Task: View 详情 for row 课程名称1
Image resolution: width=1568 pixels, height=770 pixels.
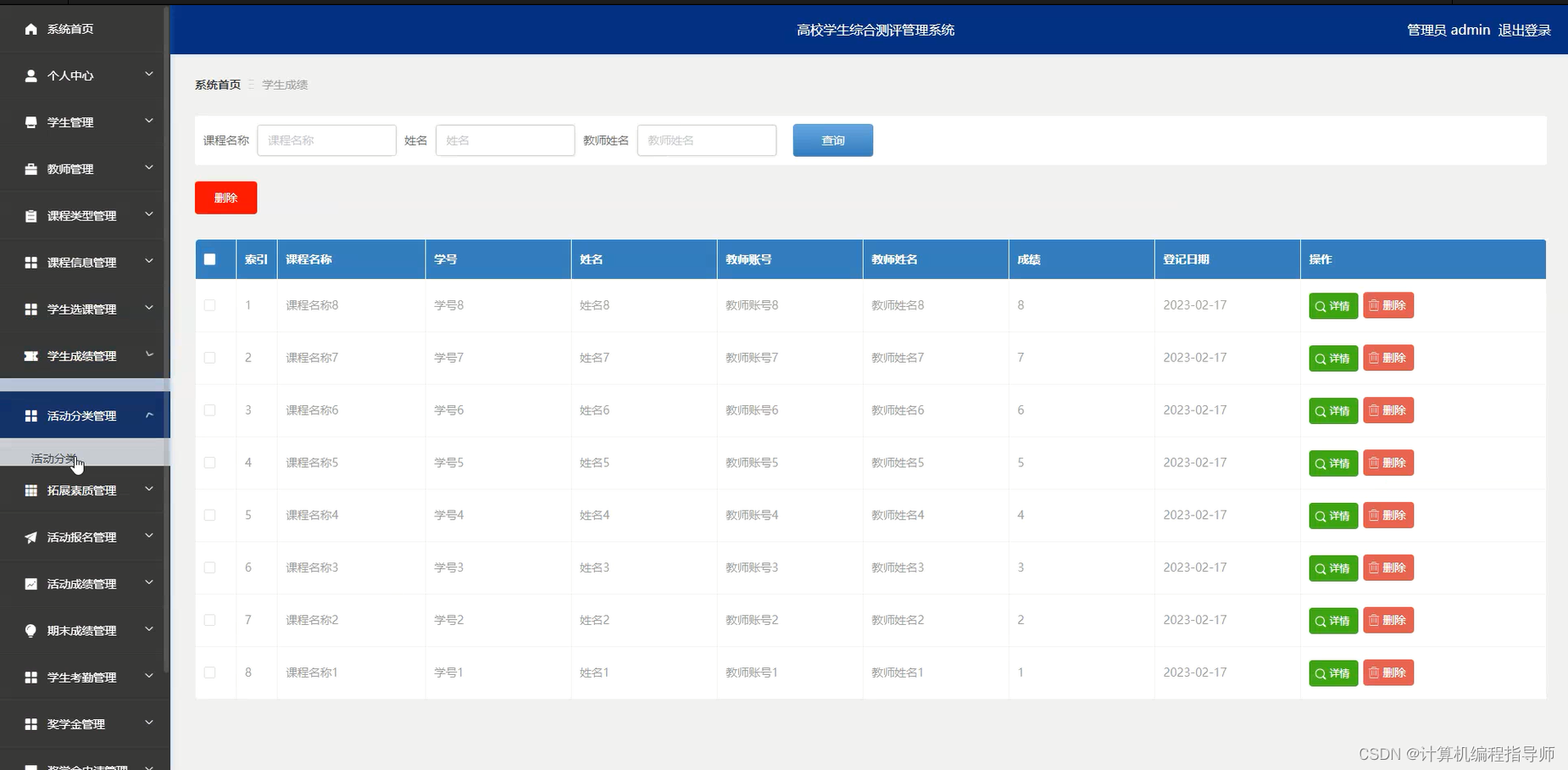Action: [1333, 672]
